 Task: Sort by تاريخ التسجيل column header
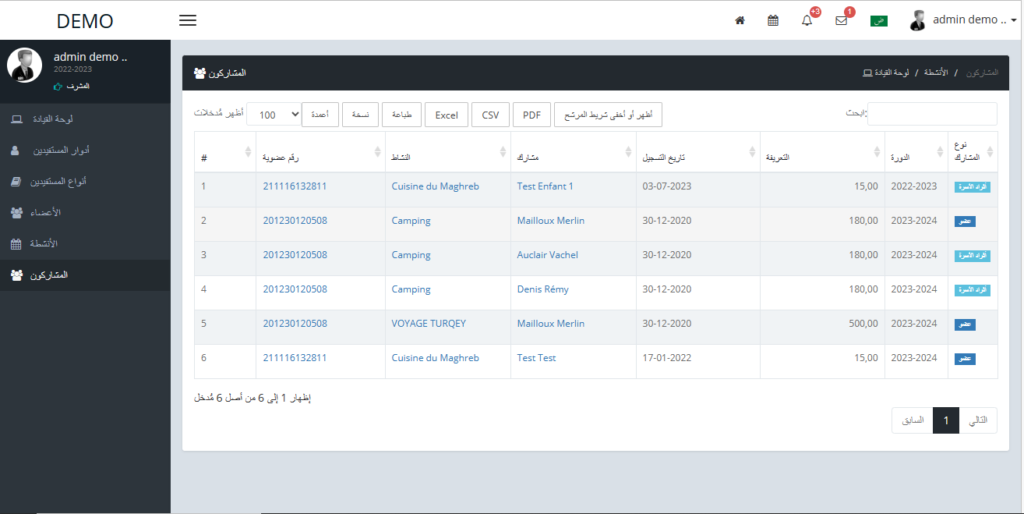[x=698, y=152]
